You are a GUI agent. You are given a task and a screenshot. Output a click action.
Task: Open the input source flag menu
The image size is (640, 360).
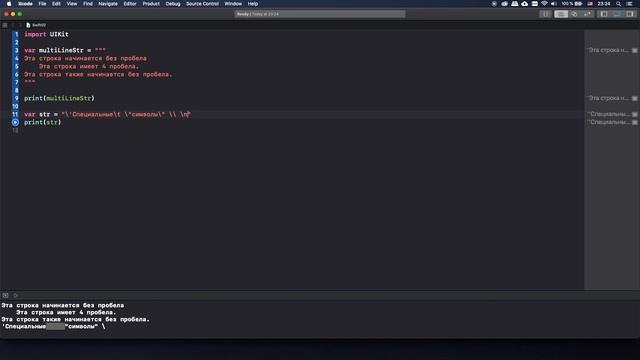click(x=590, y=4)
